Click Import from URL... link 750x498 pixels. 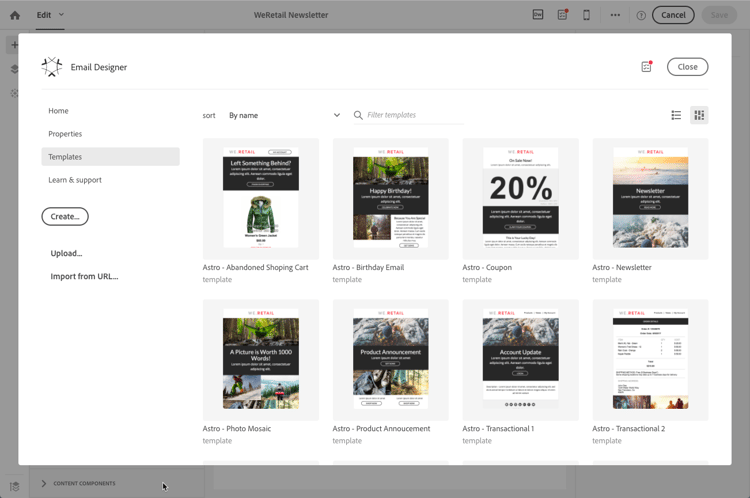coord(84,277)
